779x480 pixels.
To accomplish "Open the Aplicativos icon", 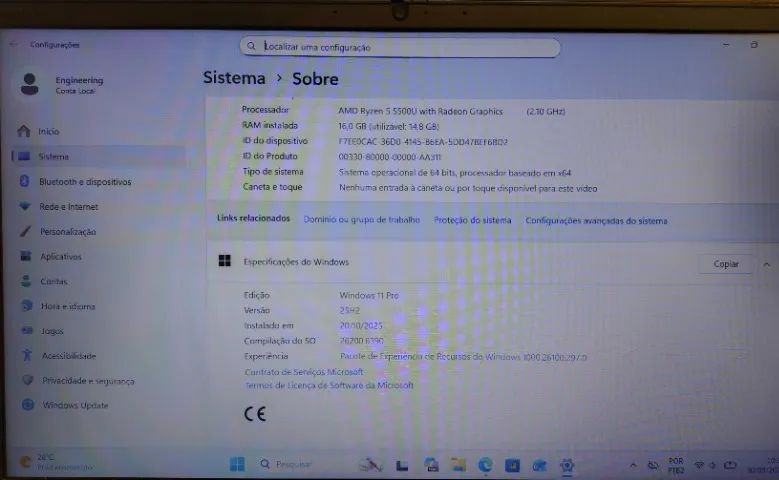I will (25, 256).
